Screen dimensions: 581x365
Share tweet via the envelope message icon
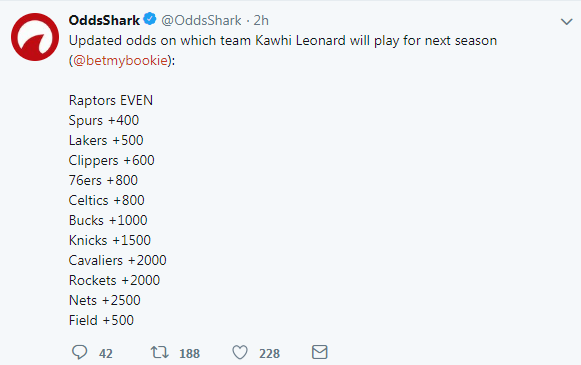pyautogui.click(x=319, y=352)
